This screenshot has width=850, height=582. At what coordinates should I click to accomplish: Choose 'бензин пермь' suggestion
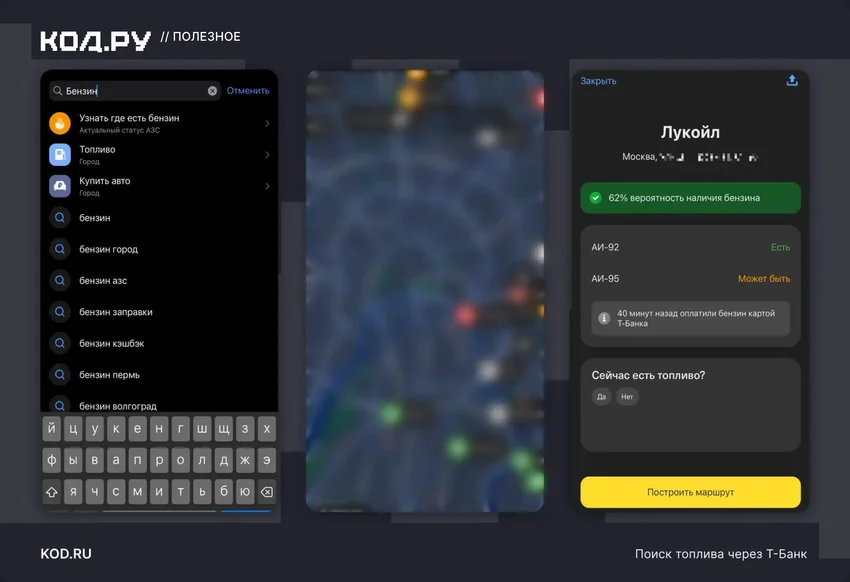tap(159, 375)
